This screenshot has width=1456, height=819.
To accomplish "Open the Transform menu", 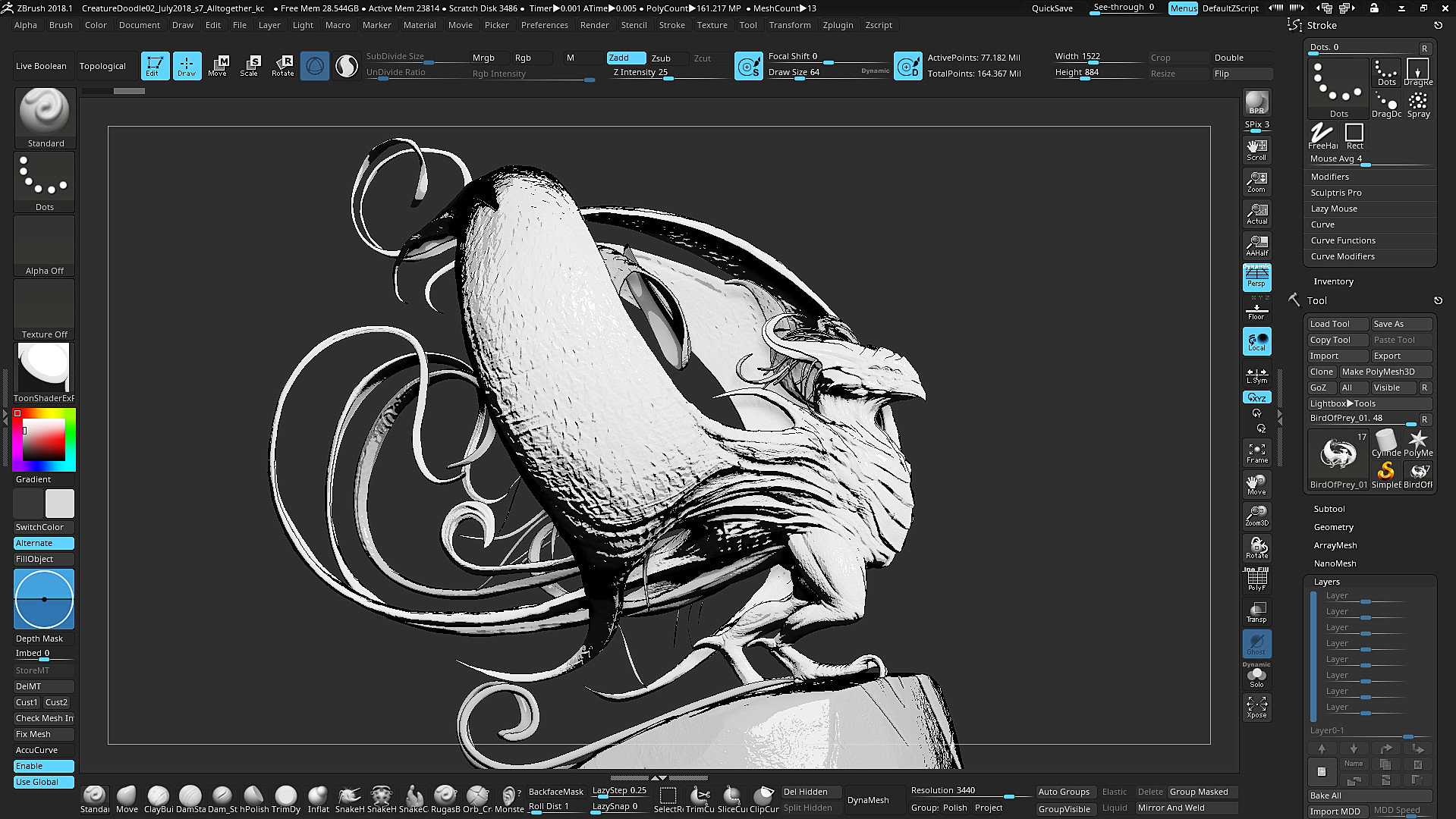I will 789,25.
